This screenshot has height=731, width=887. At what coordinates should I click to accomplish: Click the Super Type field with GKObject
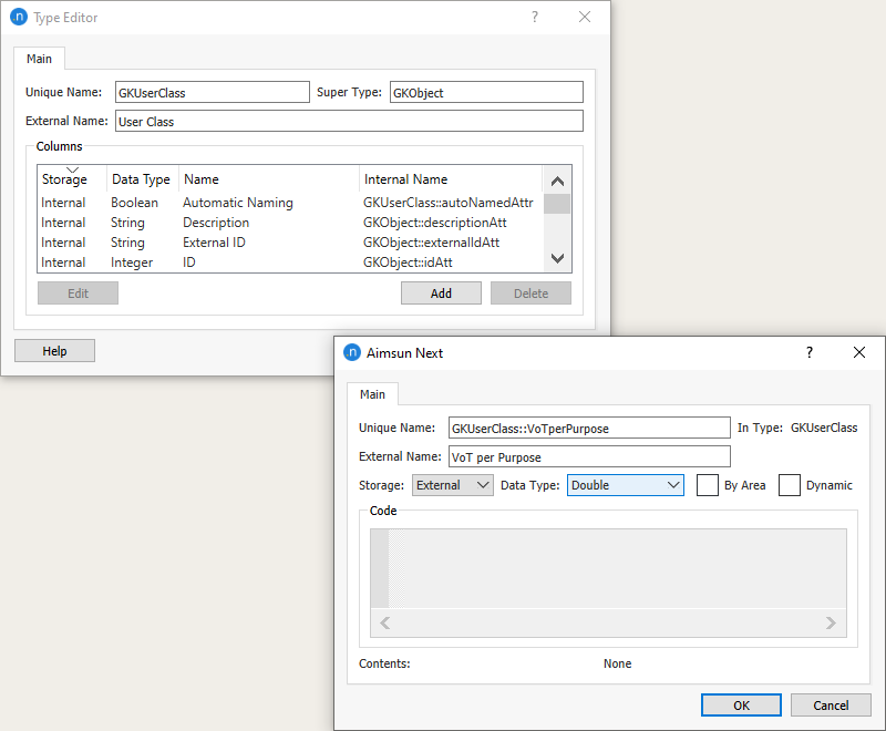click(486, 92)
